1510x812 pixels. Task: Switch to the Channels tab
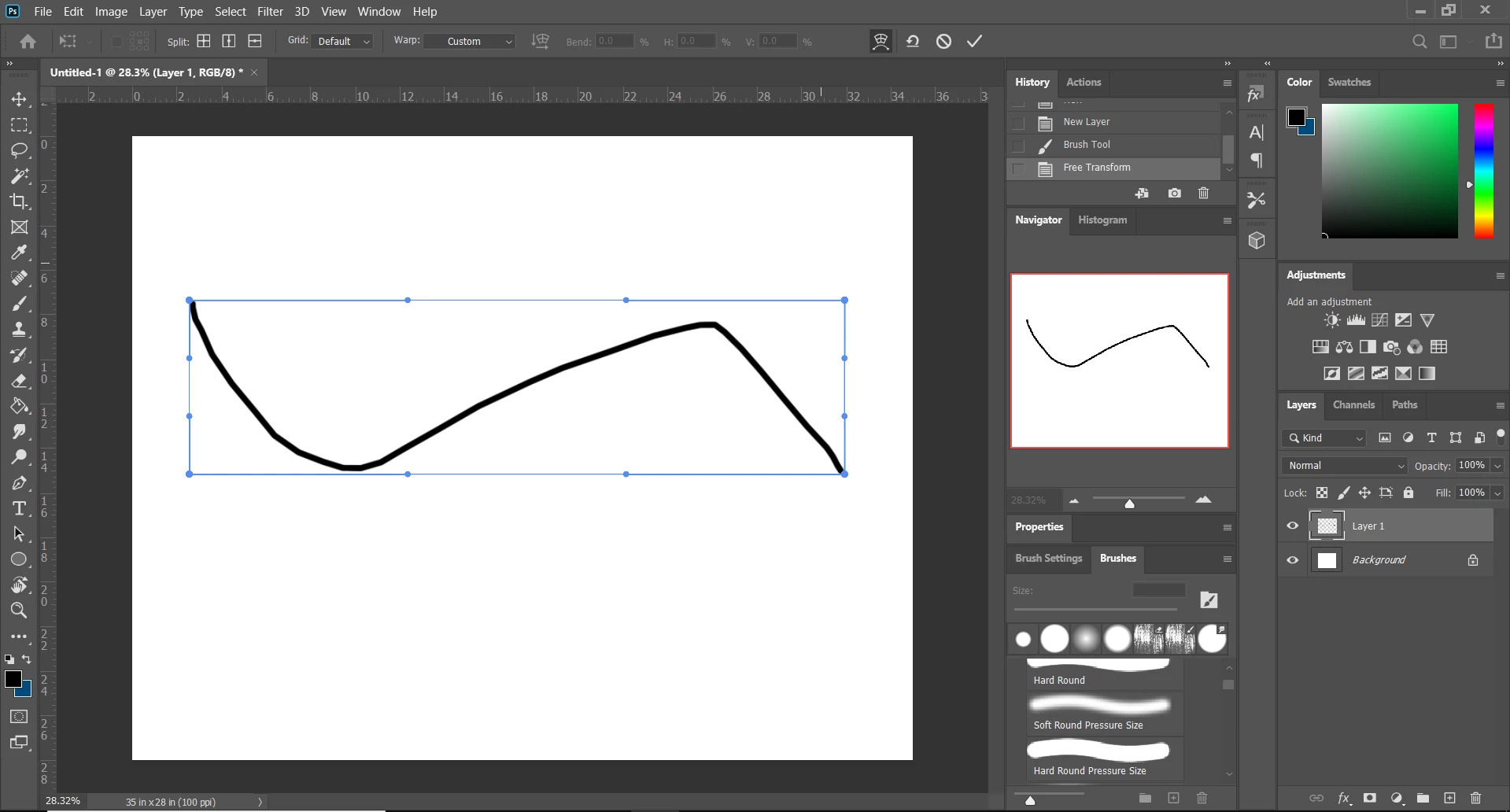click(x=1353, y=405)
